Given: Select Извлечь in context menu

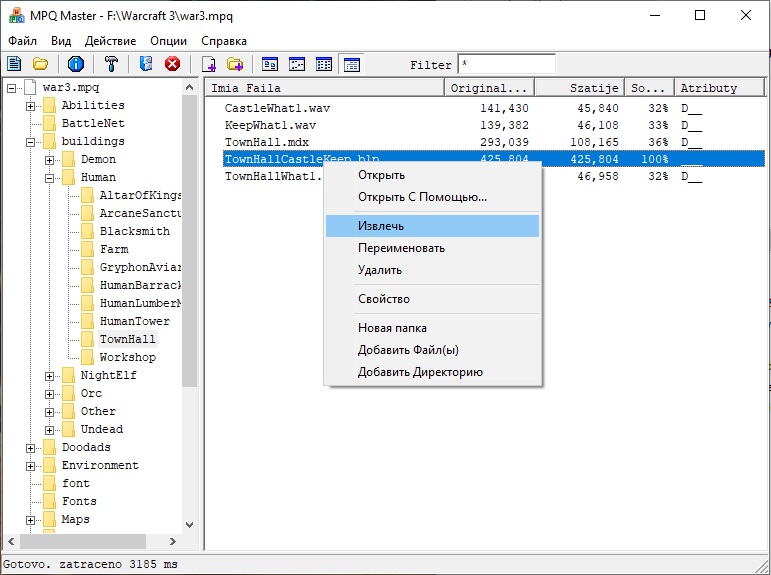Looking at the screenshot, I should coord(433,226).
